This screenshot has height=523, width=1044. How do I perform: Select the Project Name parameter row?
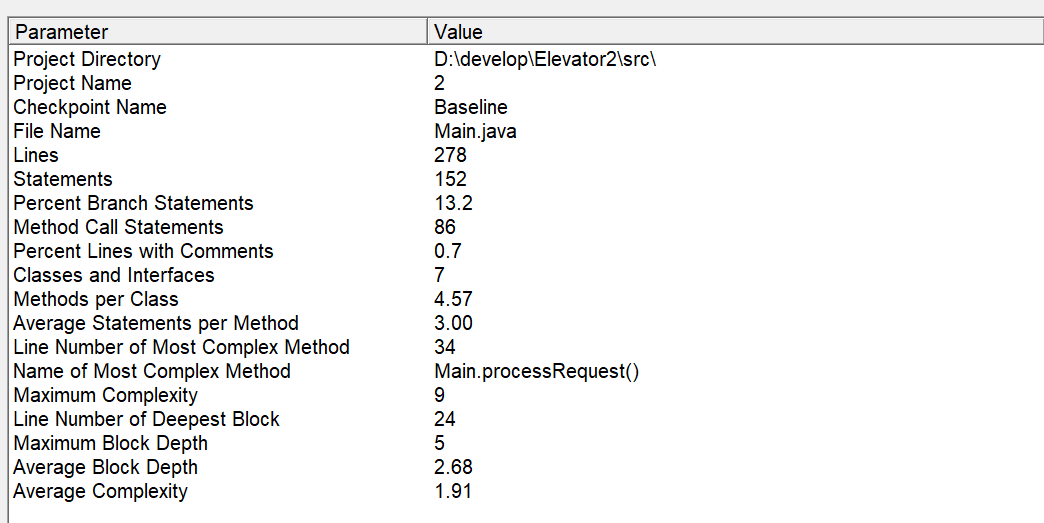point(72,83)
